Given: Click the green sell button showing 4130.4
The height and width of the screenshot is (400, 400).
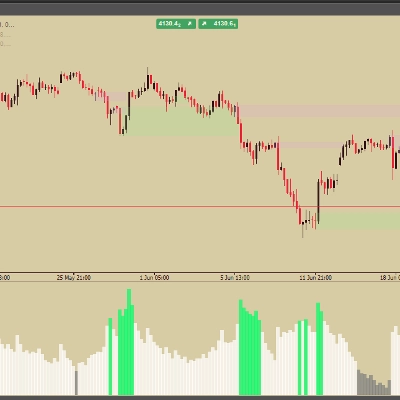Looking at the screenshot, I should pyautogui.click(x=176, y=24).
